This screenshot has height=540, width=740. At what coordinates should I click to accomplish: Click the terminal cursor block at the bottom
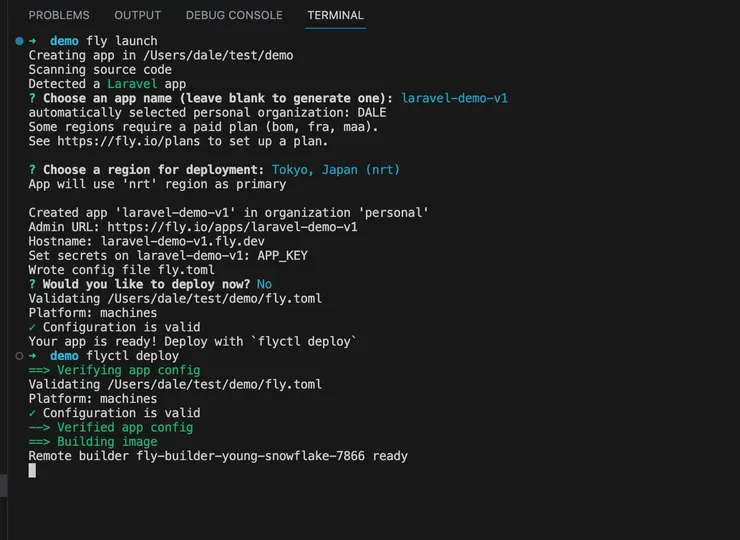(x=32, y=470)
